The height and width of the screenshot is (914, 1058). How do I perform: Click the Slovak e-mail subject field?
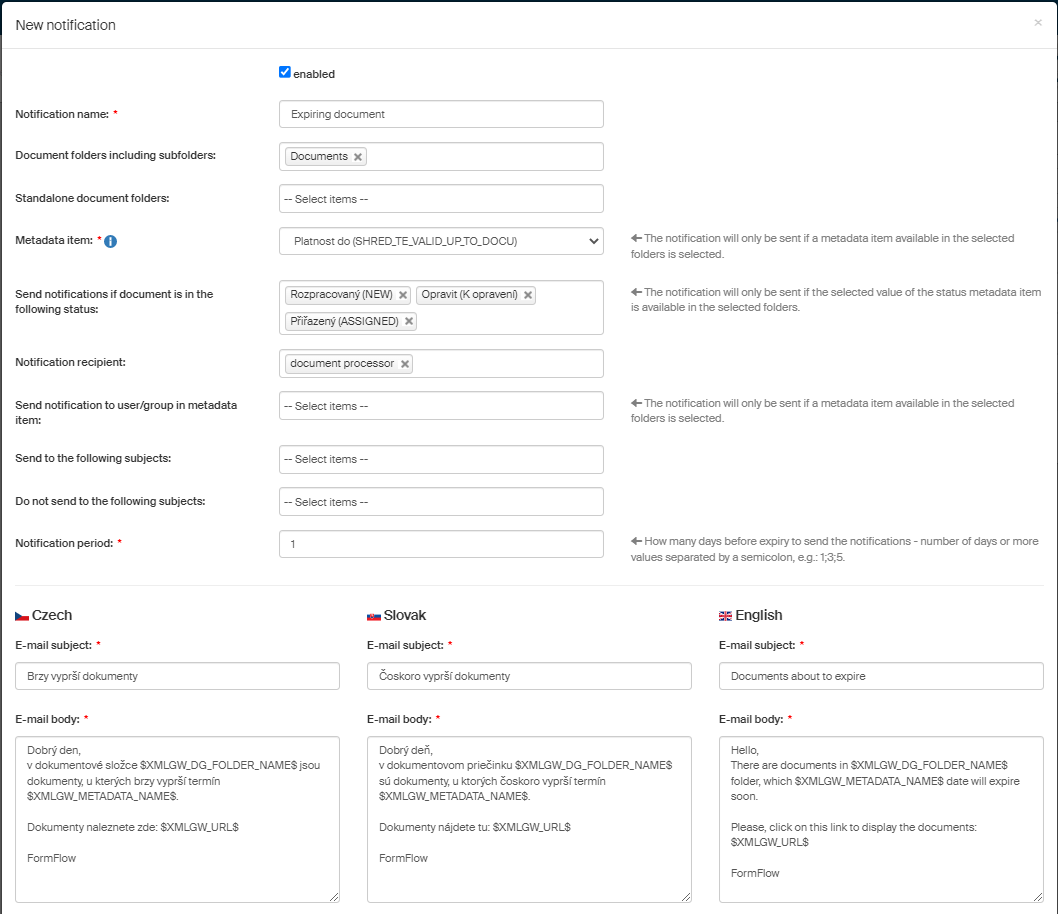pos(529,676)
